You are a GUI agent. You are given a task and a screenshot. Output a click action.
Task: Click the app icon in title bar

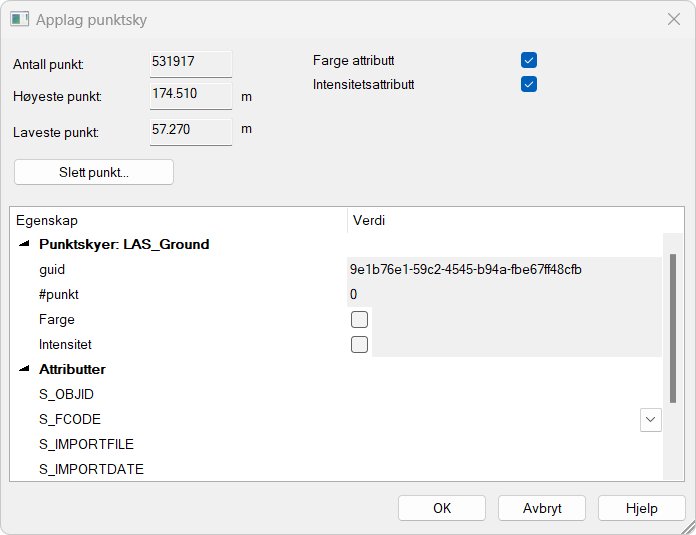pyautogui.click(x=19, y=19)
